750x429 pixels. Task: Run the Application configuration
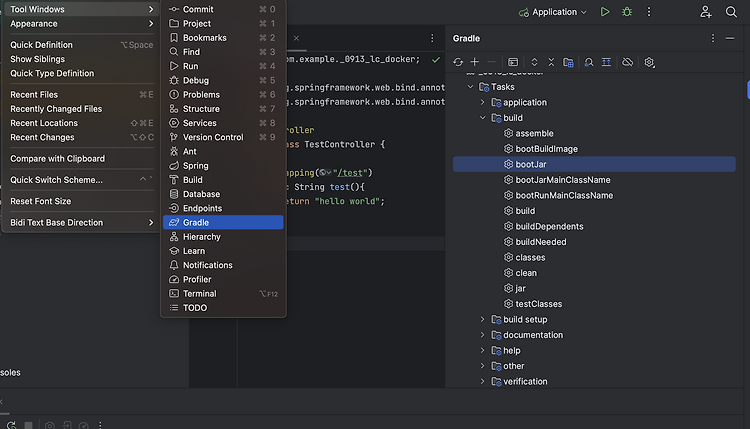point(605,12)
